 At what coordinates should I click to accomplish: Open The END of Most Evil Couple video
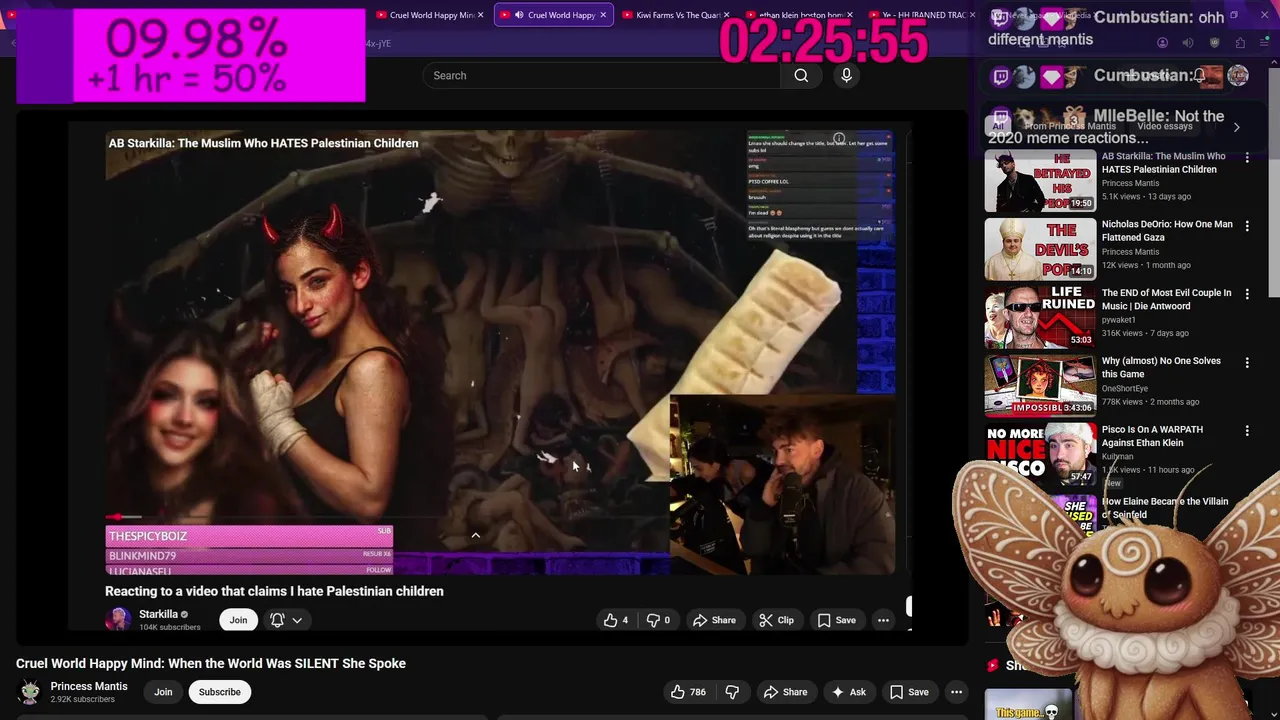(1166, 299)
